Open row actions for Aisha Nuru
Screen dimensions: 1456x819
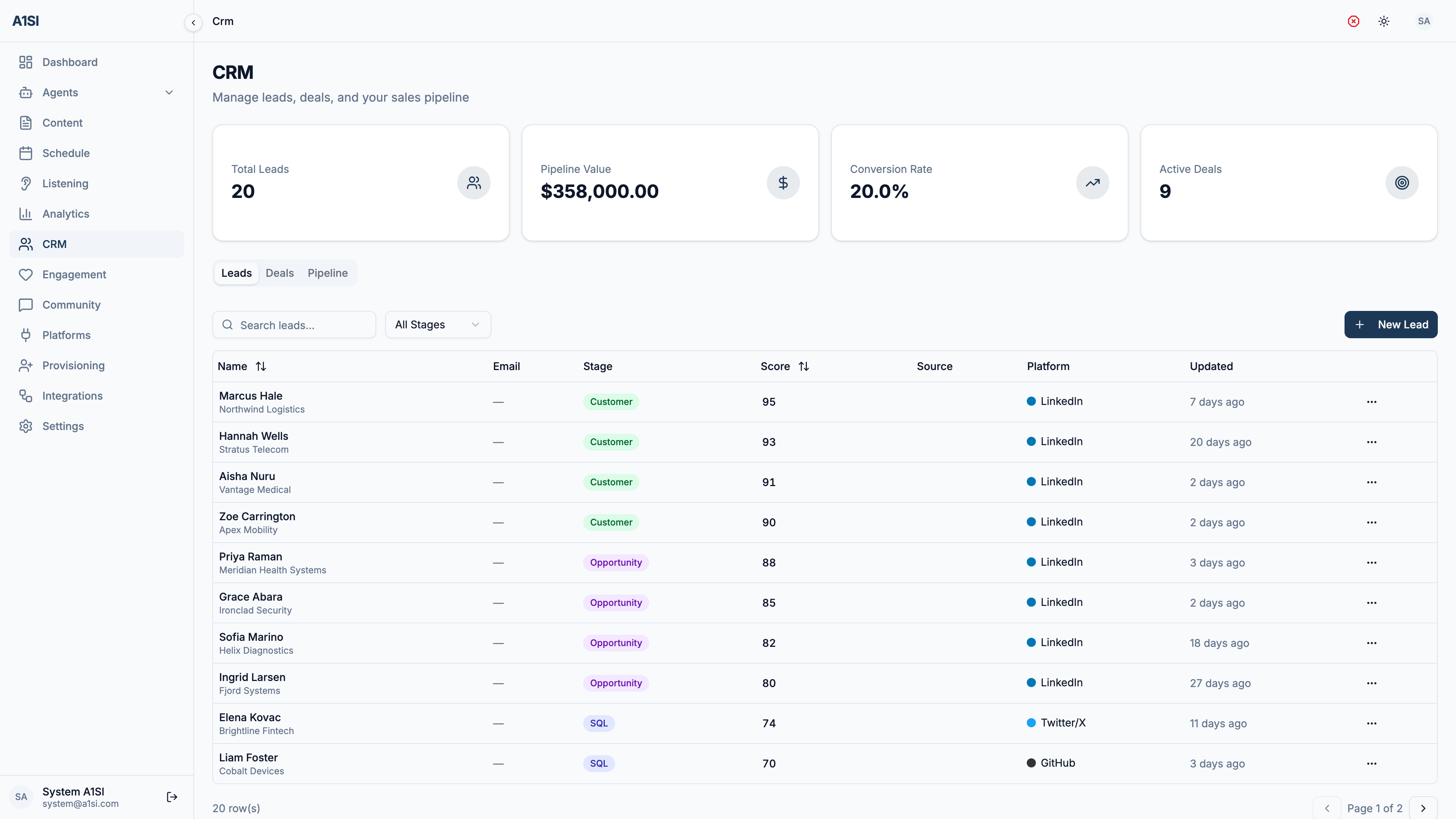[1372, 482]
